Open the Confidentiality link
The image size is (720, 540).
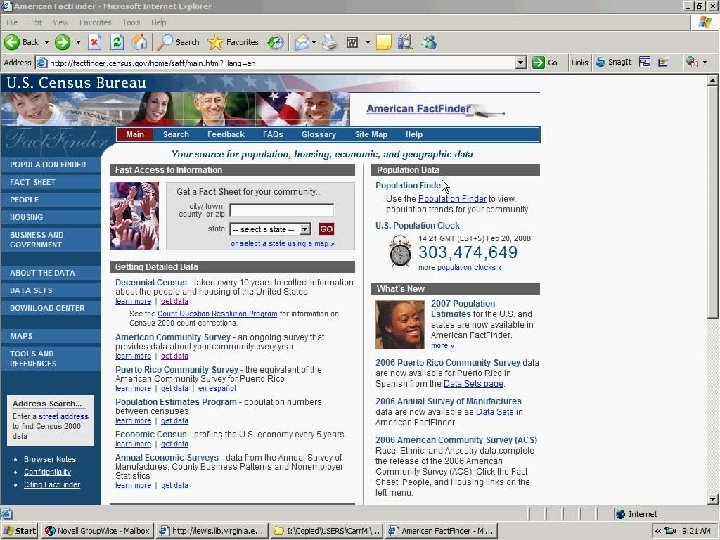tap(47, 472)
